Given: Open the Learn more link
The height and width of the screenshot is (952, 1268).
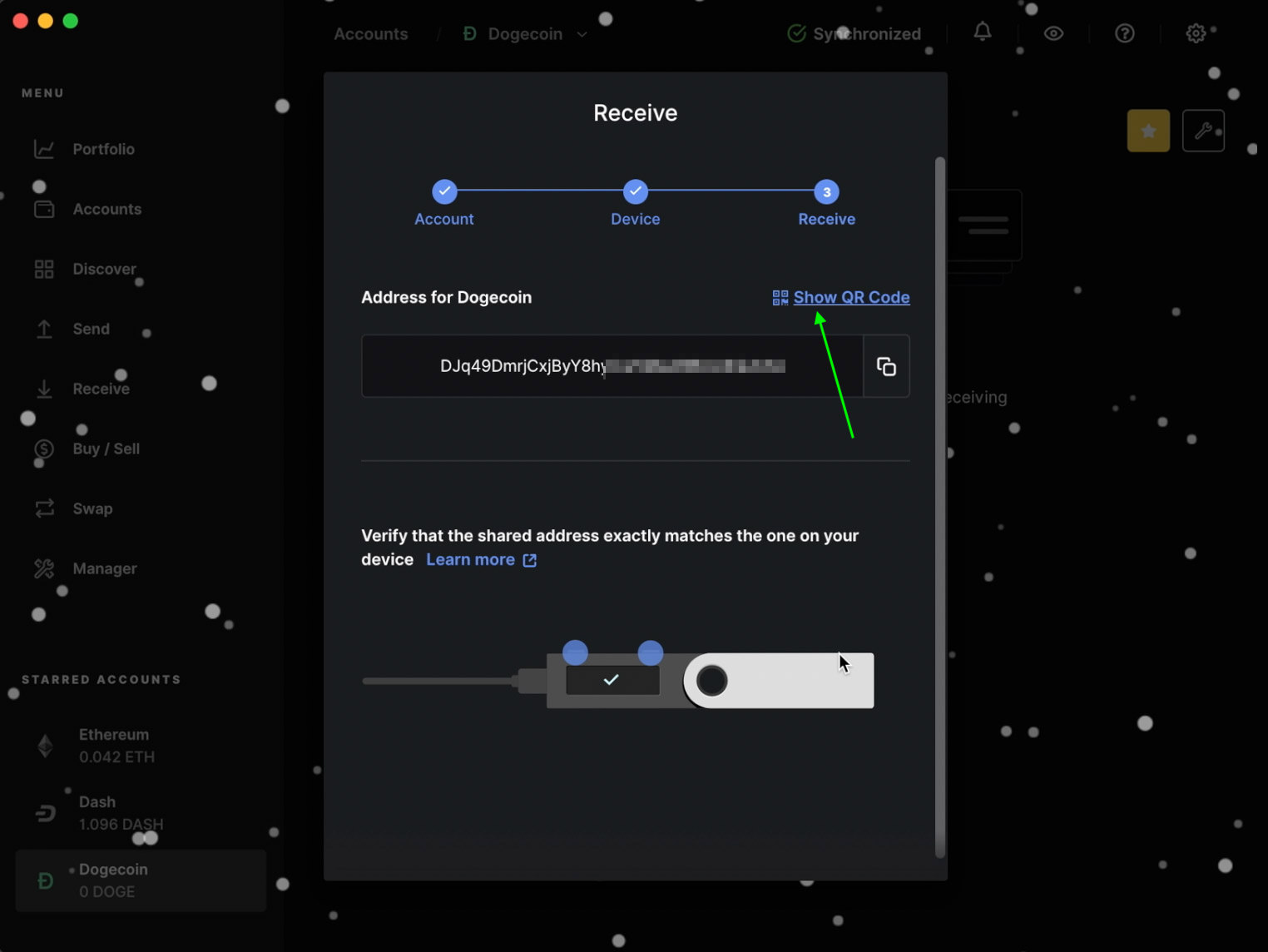Looking at the screenshot, I should (x=470, y=560).
